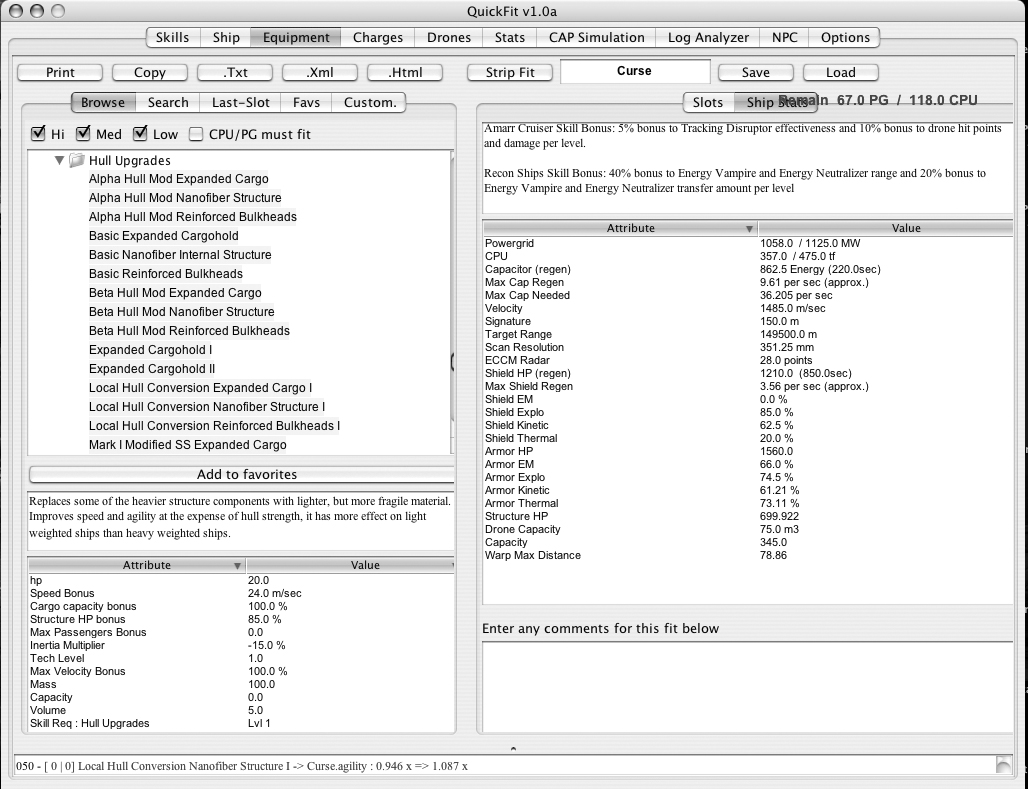Viewport: 1028px width, 789px height.
Task: Select Beta Hull Mod Expanded Cargo
Action: pos(175,293)
